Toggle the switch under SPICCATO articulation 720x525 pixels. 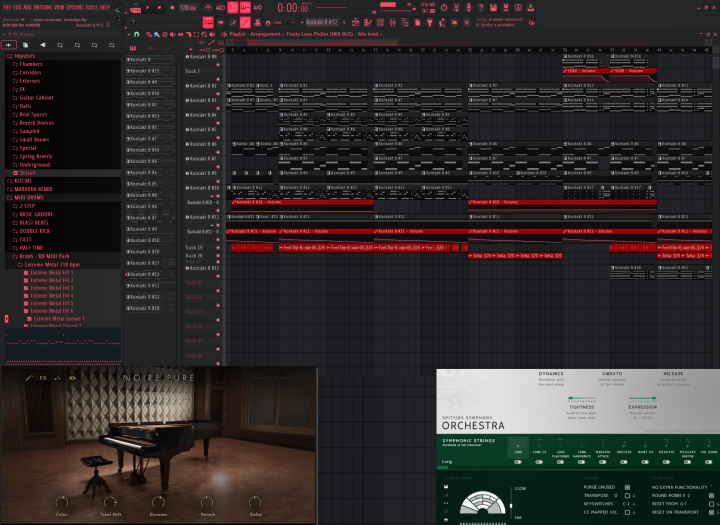tap(624, 462)
